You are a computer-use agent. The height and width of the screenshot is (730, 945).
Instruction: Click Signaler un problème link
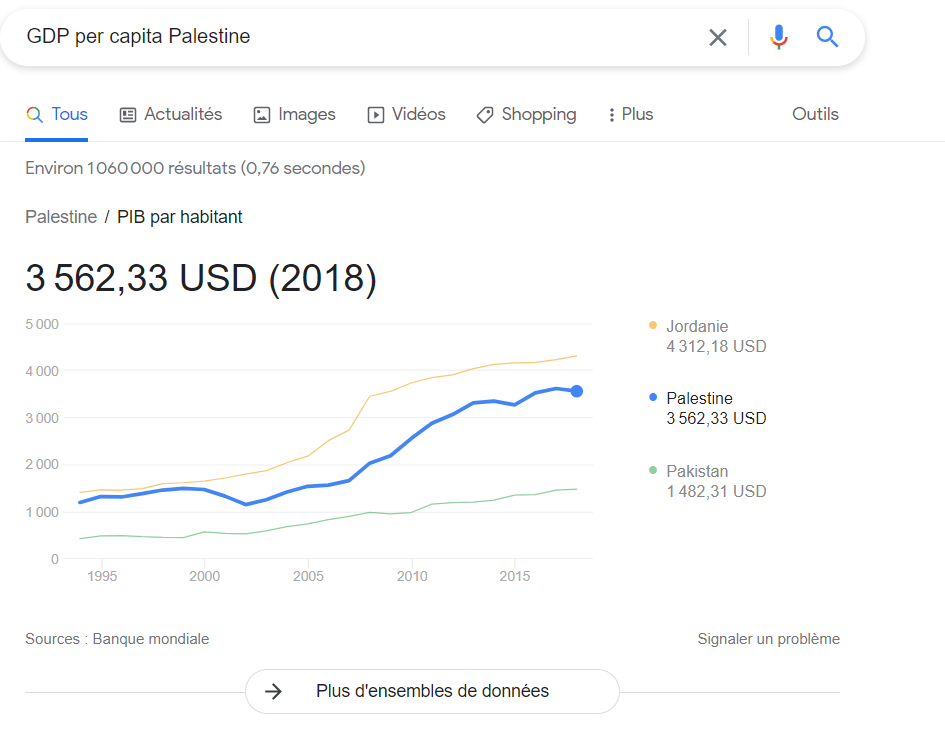tap(768, 639)
